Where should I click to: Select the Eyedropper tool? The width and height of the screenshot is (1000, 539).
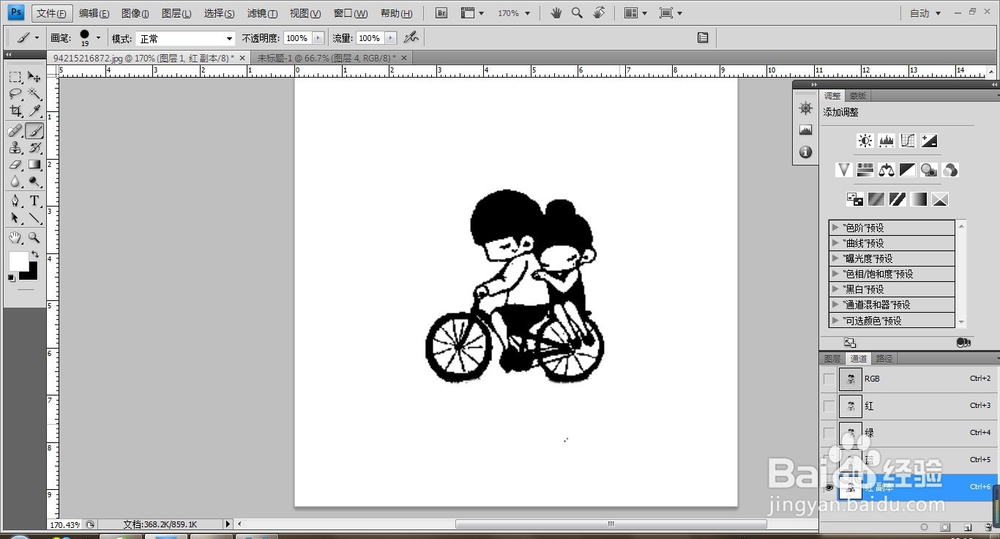pos(34,111)
